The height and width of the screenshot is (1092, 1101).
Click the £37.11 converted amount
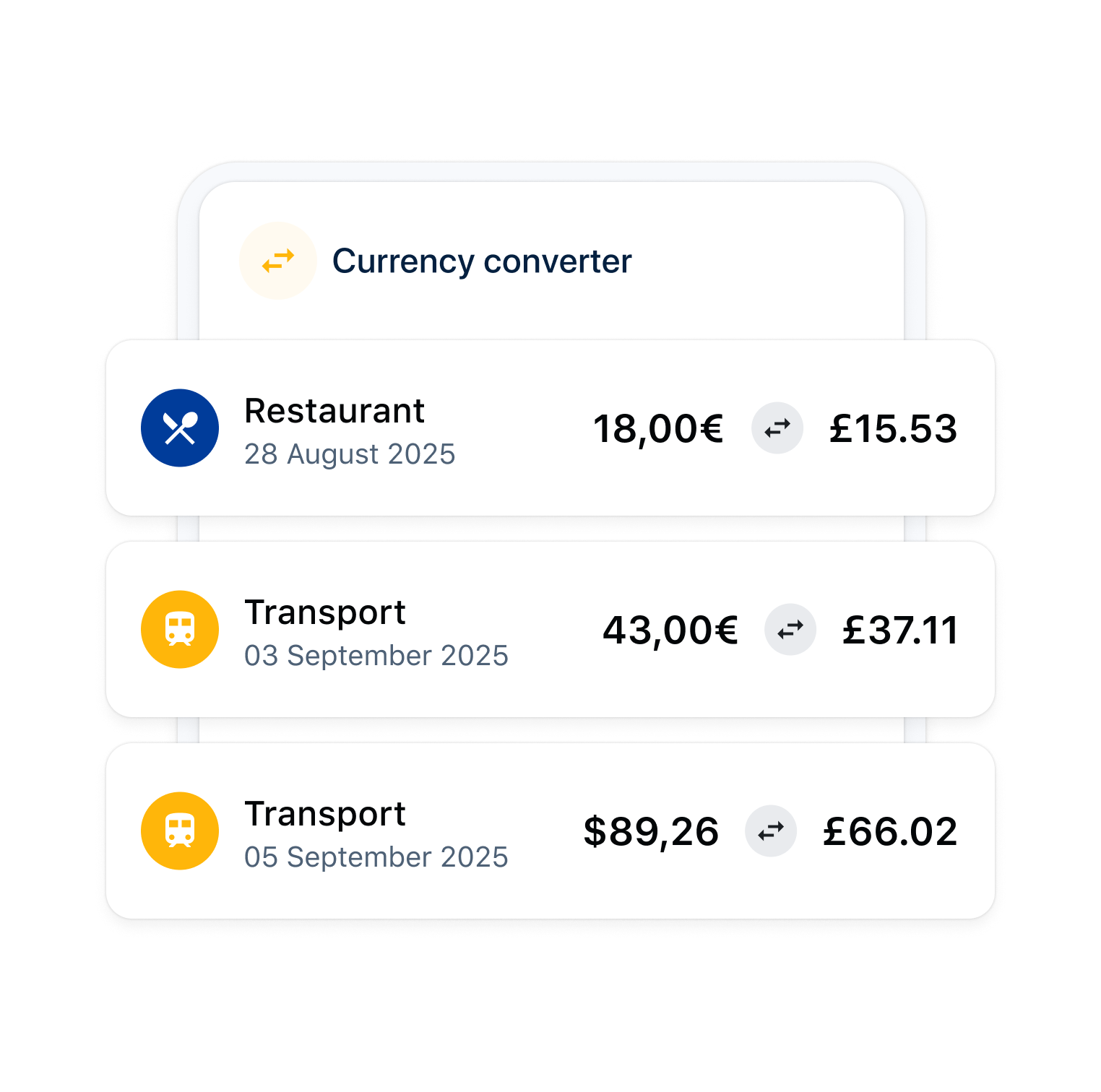[x=900, y=630]
